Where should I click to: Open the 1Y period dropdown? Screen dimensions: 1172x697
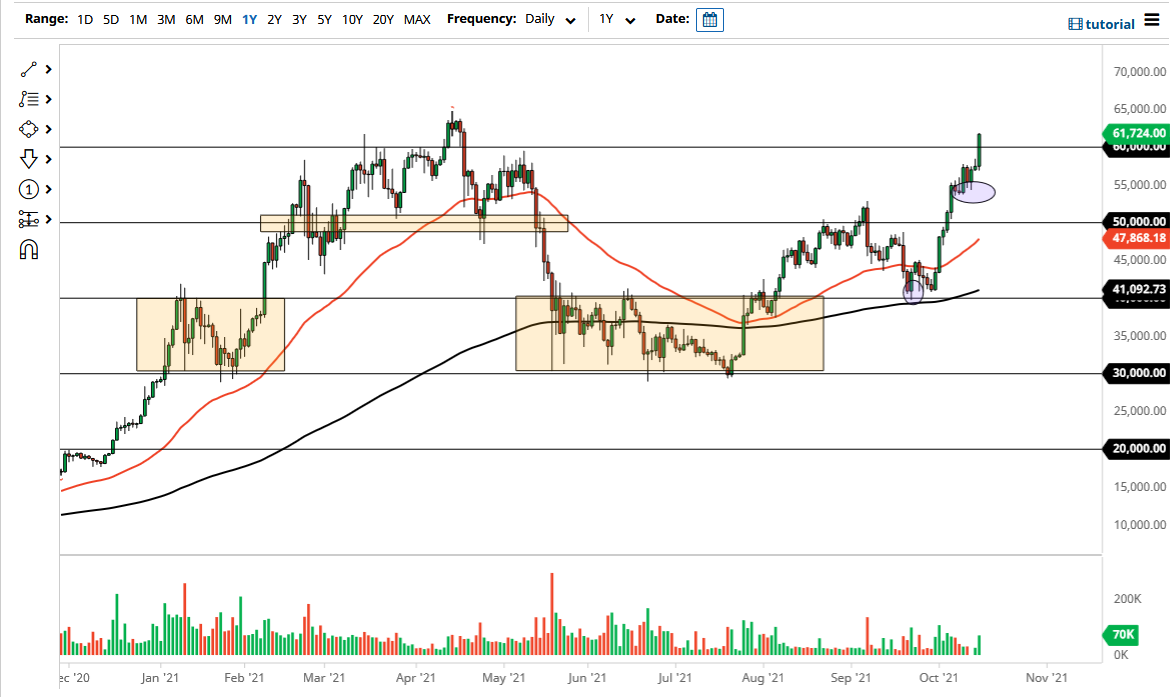[x=618, y=19]
